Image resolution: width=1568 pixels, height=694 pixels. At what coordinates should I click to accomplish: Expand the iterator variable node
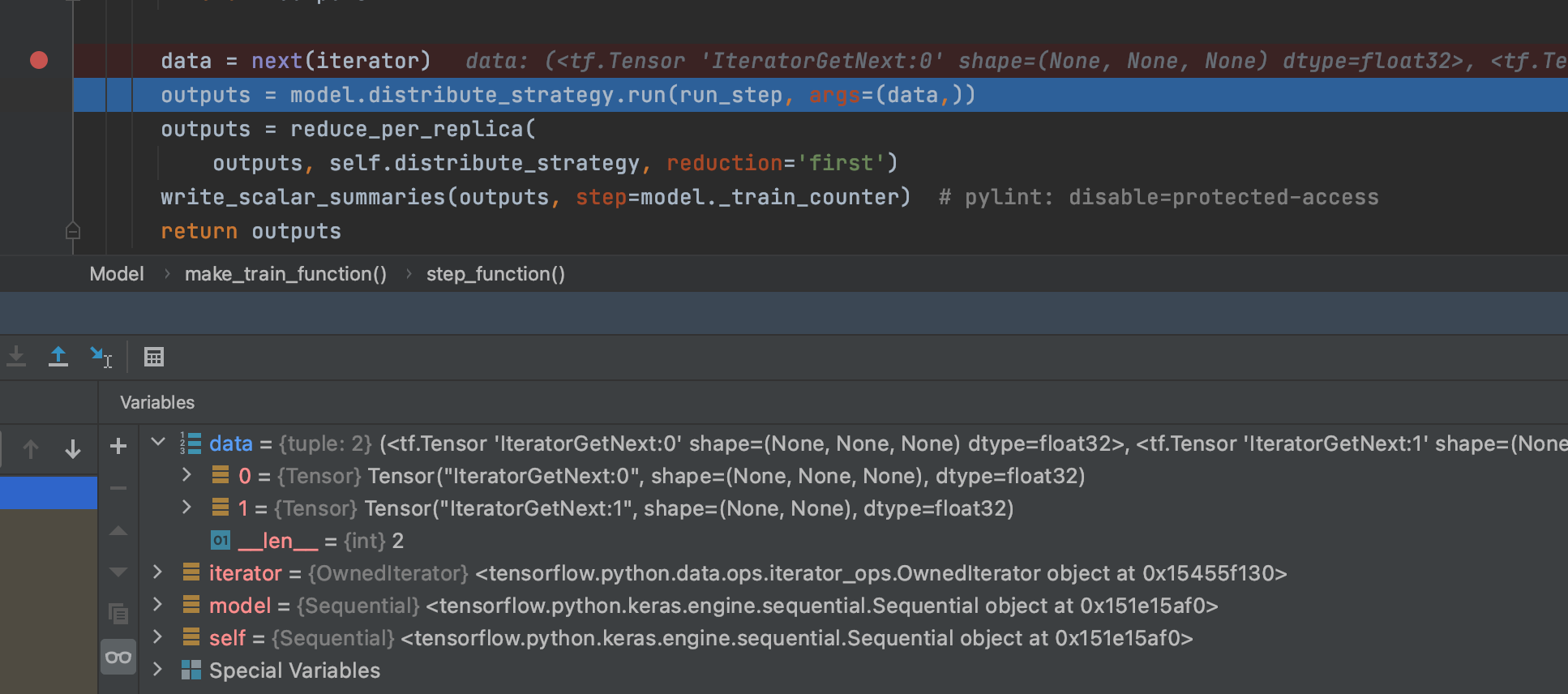coord(158,572)
